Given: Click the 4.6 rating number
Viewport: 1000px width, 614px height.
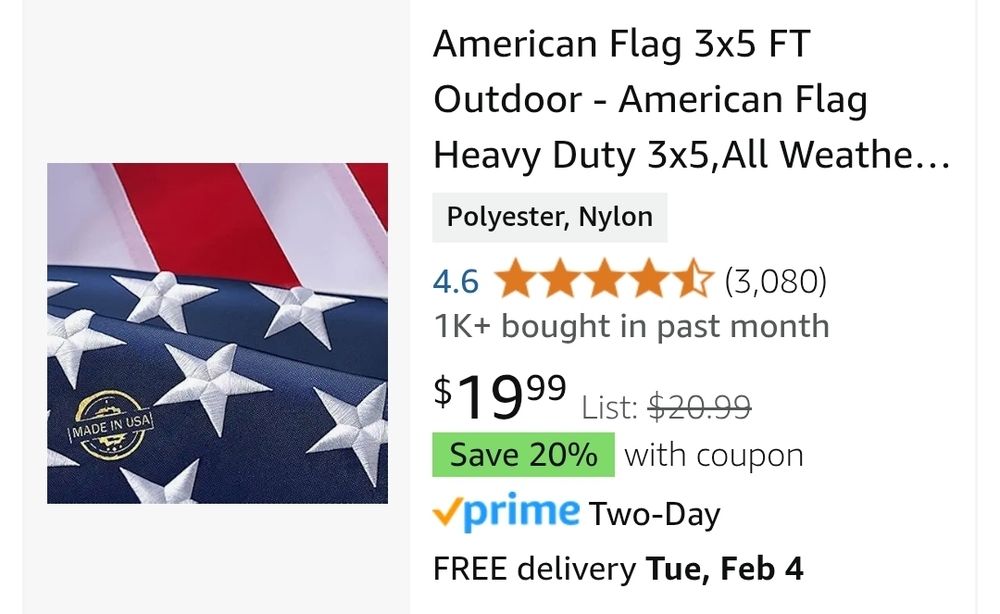Looking at the screenshot, I should tap(455, 281).
